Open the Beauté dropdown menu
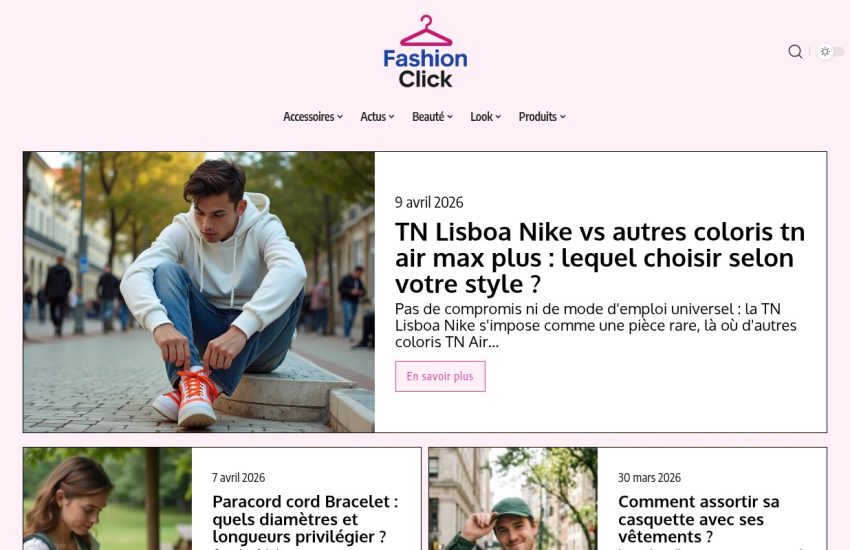 click(x=432, y=117)
